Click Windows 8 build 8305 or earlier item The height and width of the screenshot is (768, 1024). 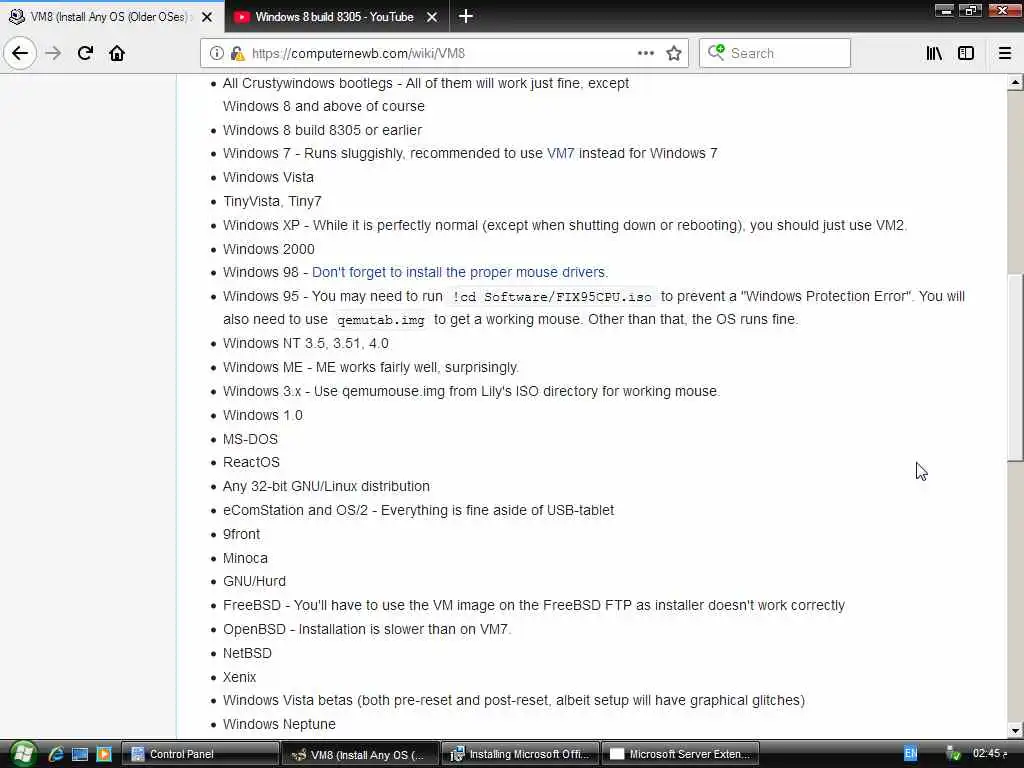pyautogui.click(x=322, y=130)
